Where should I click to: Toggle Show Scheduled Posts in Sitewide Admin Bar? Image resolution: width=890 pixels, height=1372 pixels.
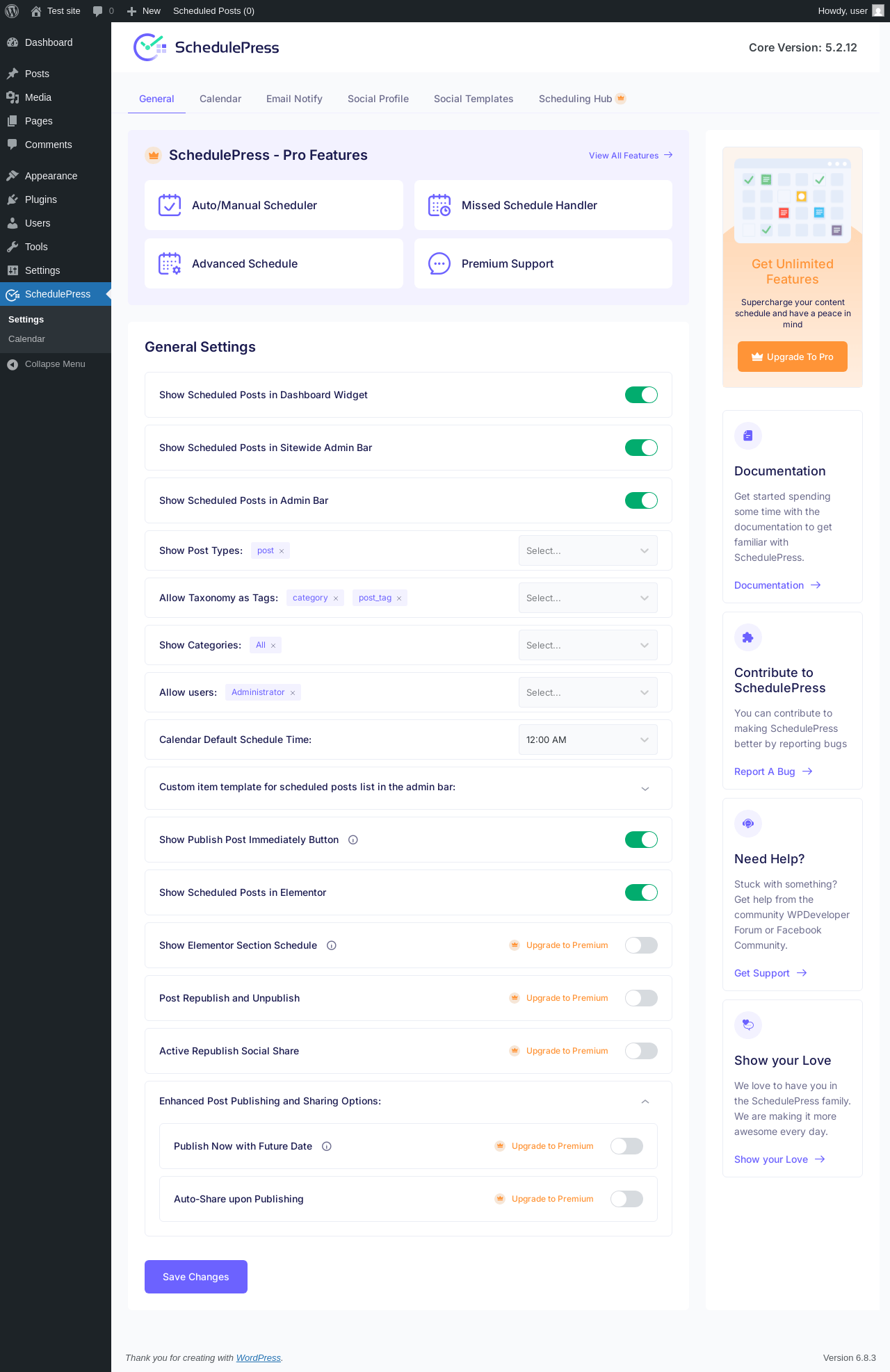(641, 448)
